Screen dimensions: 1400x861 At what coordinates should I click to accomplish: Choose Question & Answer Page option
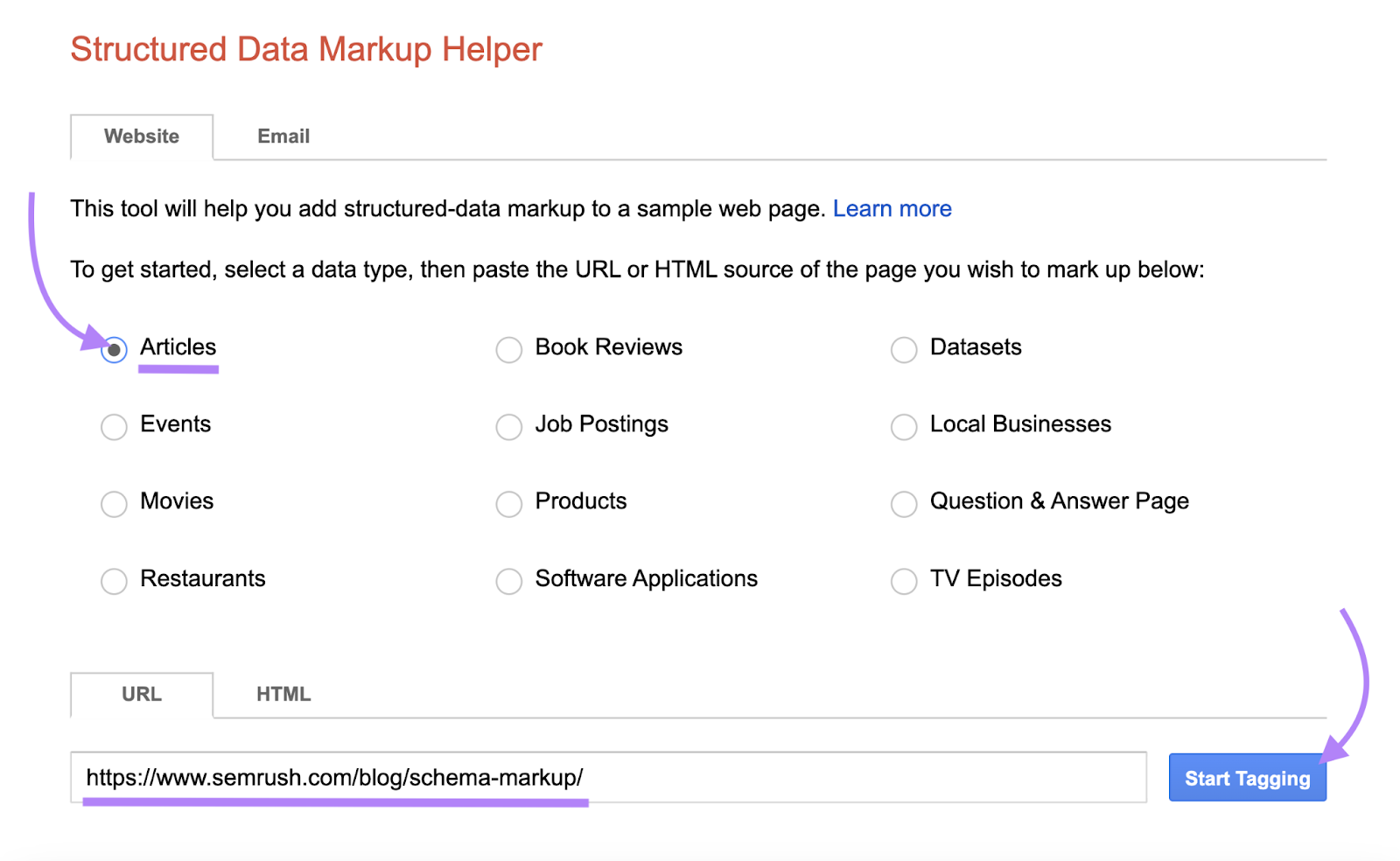pyautogui.click(x=904, y=504)
